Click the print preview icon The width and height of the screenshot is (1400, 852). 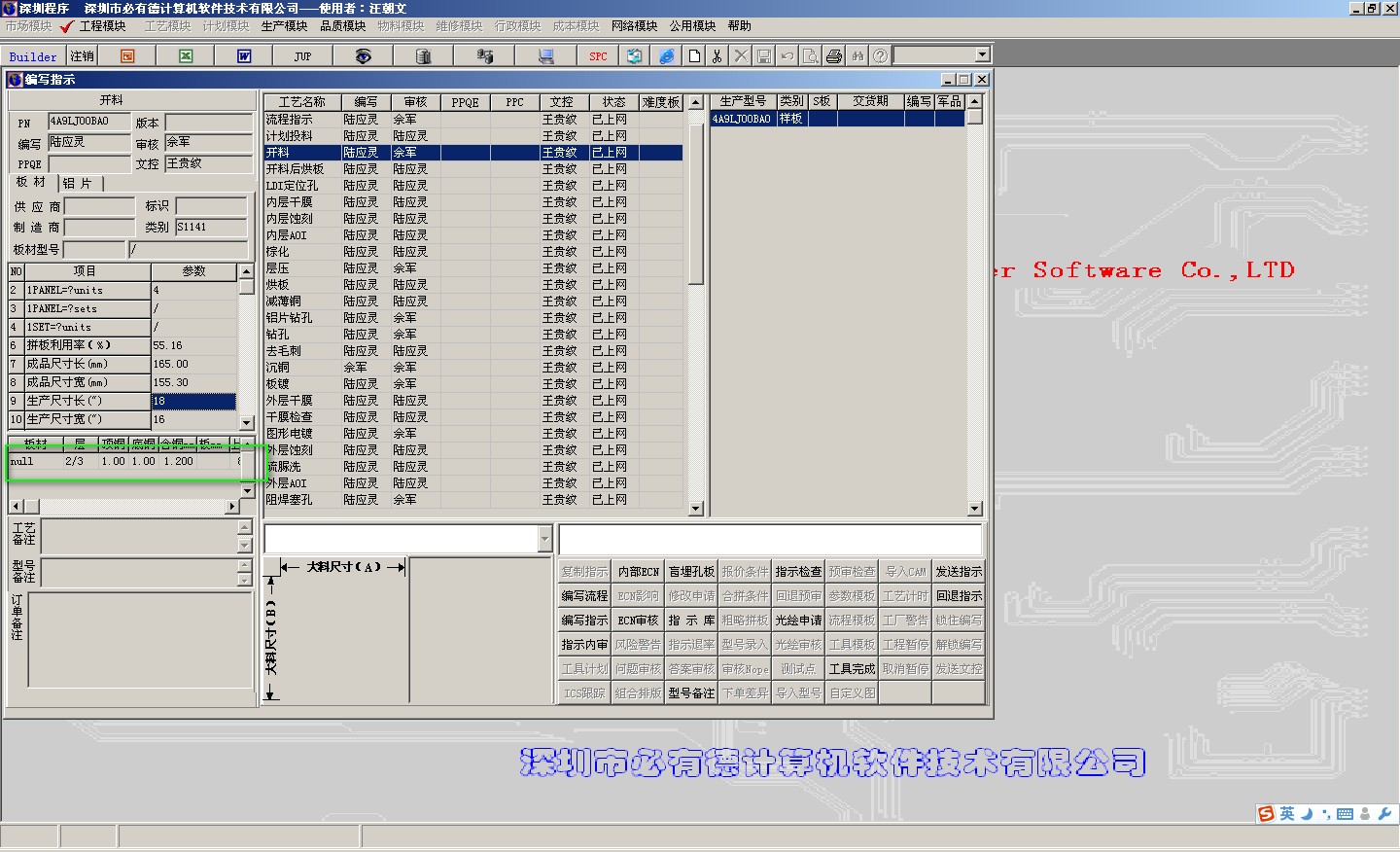[811, 56]
